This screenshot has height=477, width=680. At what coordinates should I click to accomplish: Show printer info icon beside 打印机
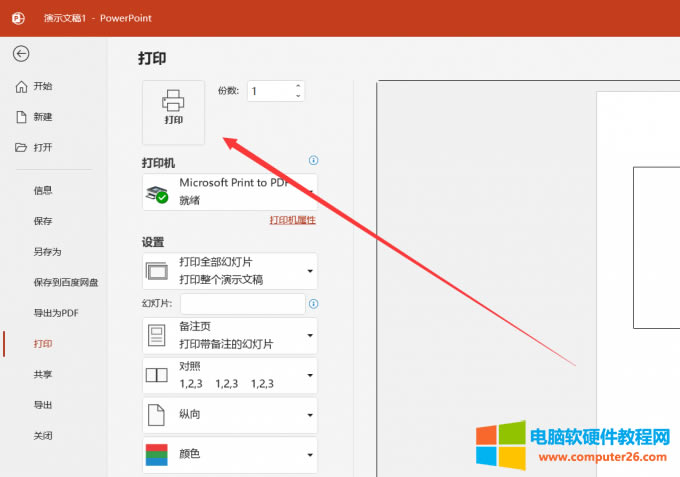tap(313, 160)
